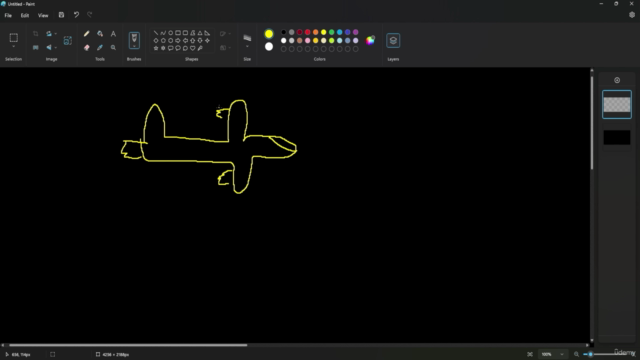
Task: Select the Pencil tool
Action: click(87, 34)
